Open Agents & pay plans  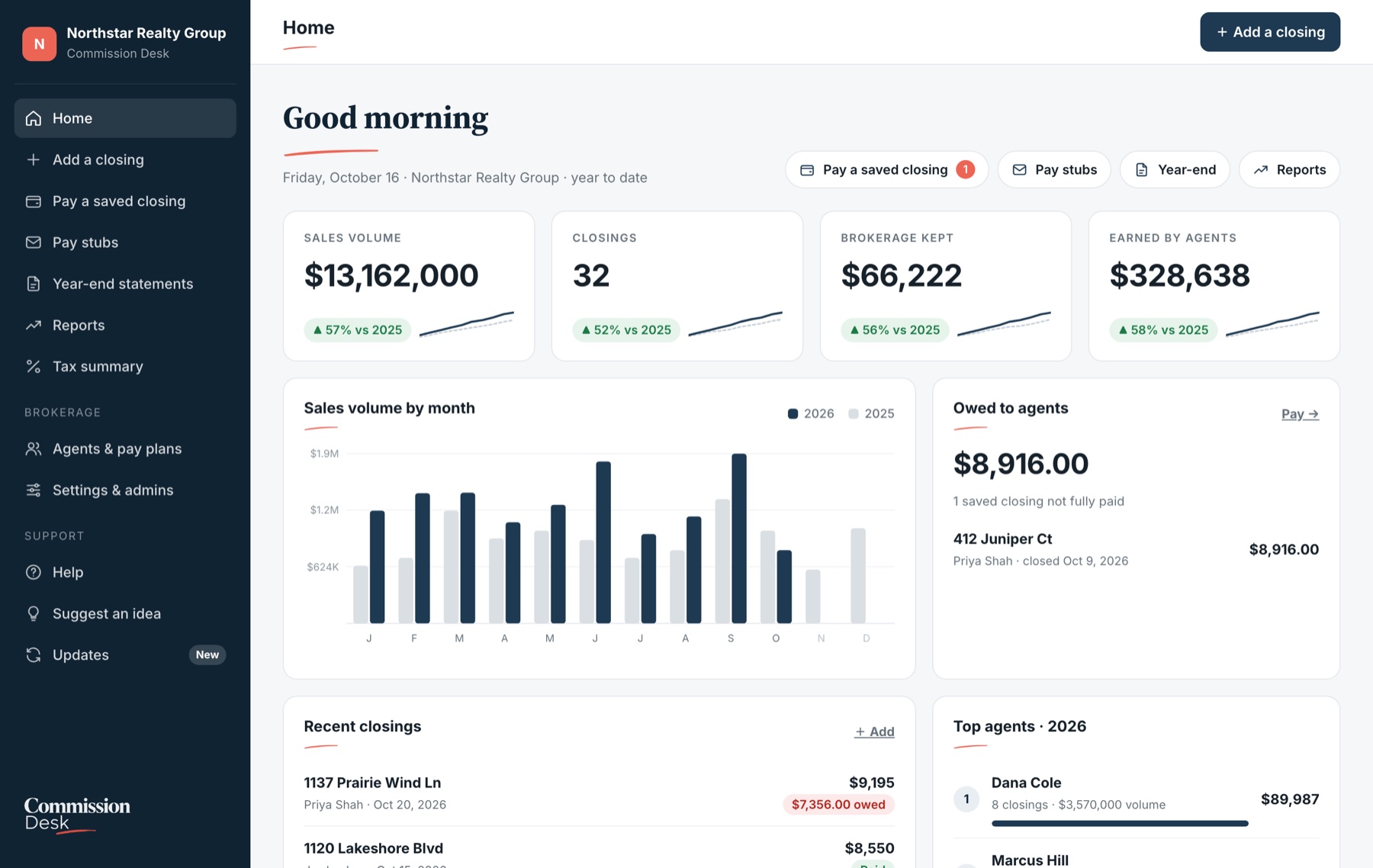tap(125, 448)
